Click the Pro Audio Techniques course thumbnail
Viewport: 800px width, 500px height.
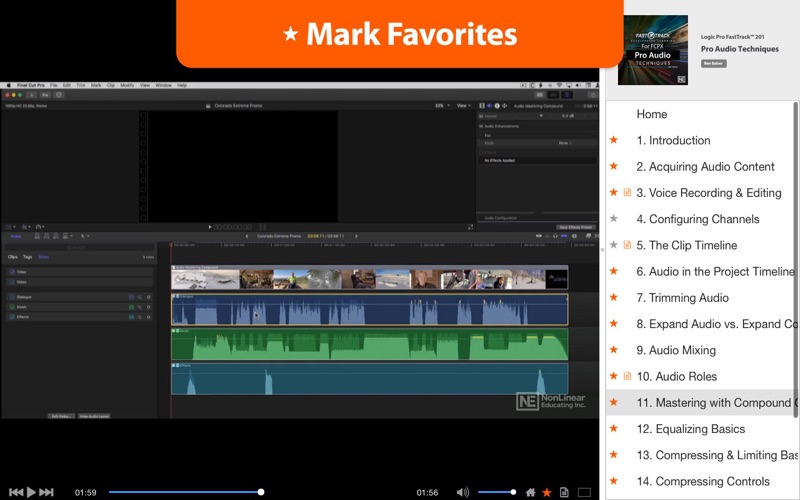(x=653, y=50)
